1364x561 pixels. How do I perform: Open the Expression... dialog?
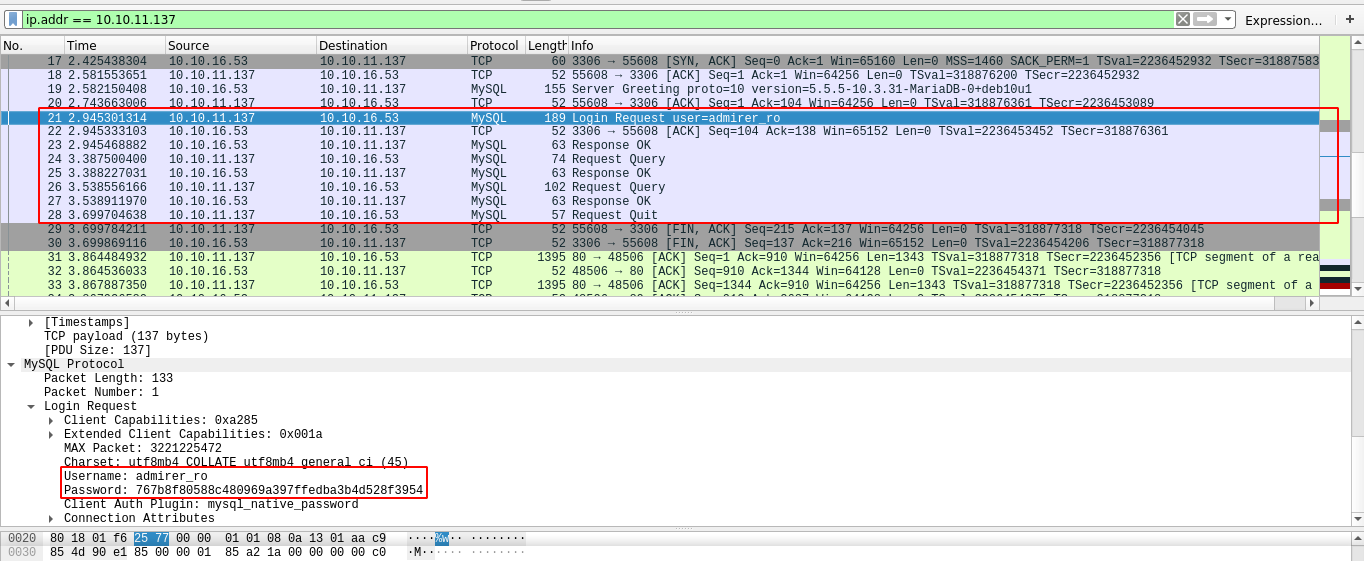click(x=1283, y=20)
